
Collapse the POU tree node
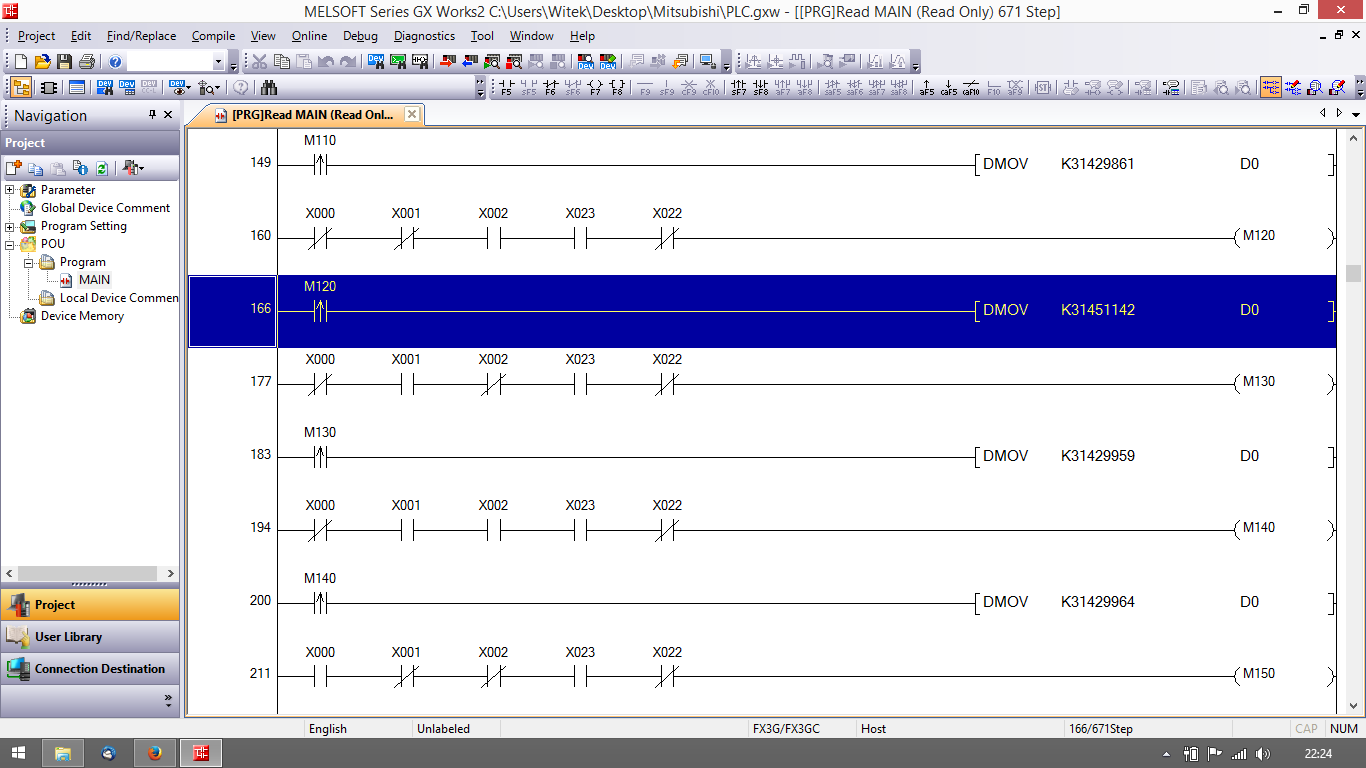tap(10, 244)
